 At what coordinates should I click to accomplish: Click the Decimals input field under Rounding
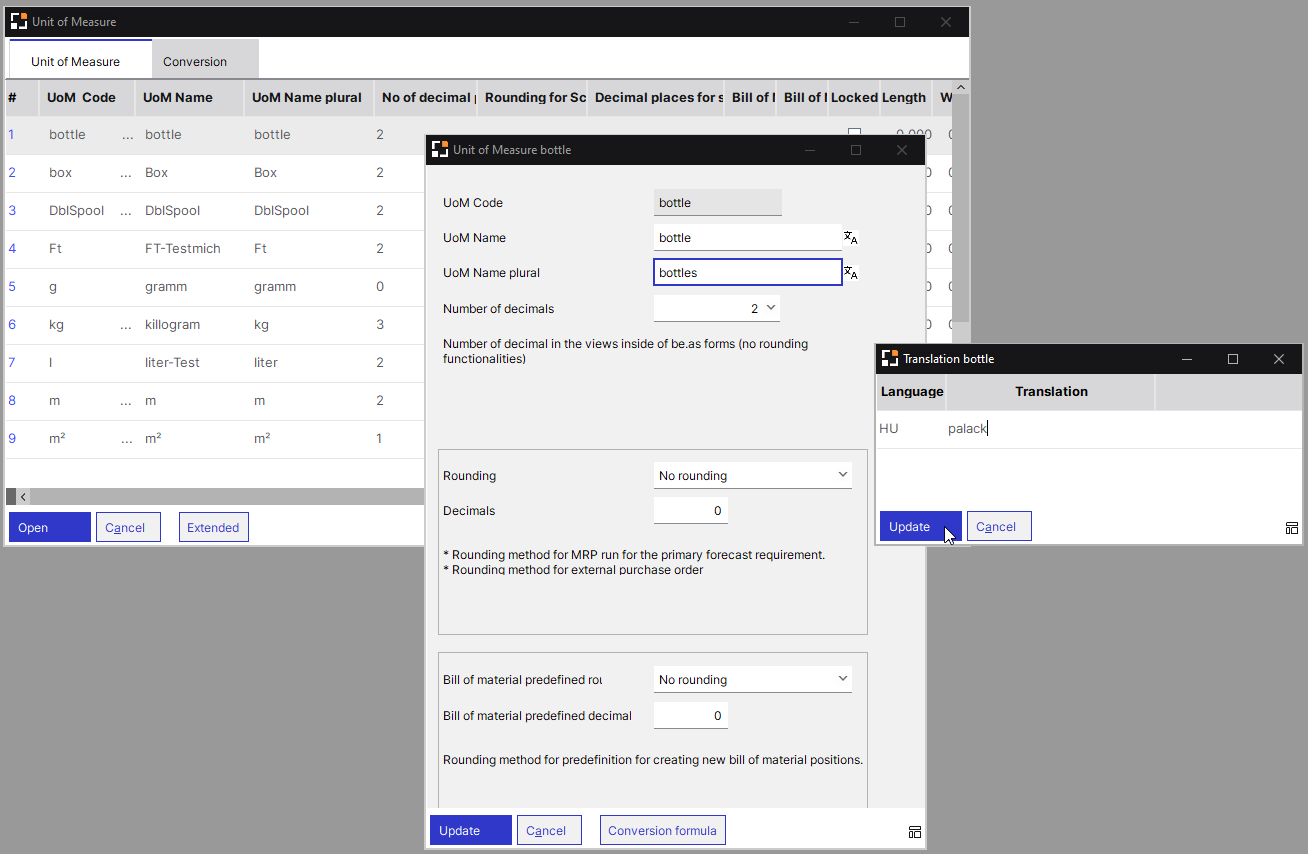point(691,511)
